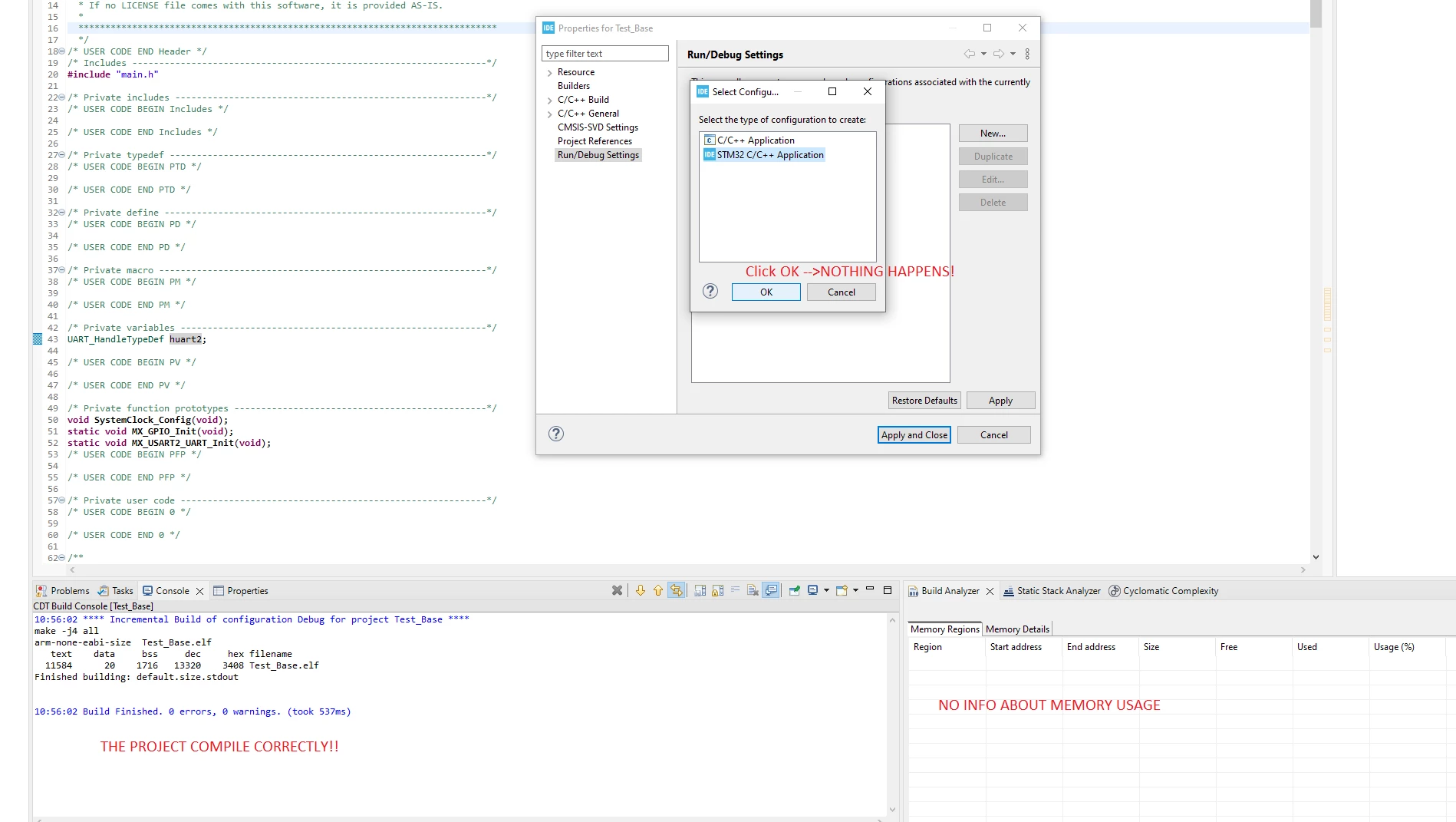Open the Display Selected Console dropdown arrow
Image resolution: width=1456 pixels, height=822 pixels.
pyautogui.click(x=826, y=590)
